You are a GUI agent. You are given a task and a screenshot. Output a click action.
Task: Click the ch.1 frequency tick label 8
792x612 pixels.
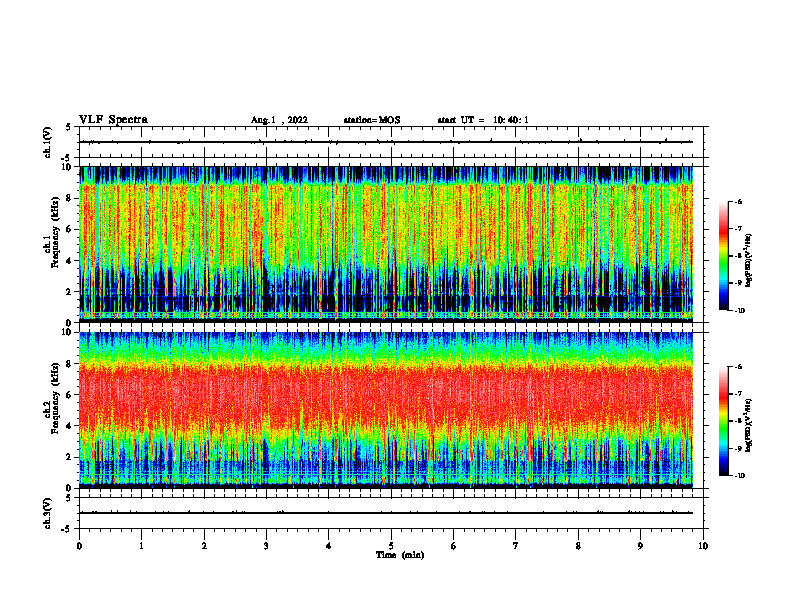pos(70,198)
